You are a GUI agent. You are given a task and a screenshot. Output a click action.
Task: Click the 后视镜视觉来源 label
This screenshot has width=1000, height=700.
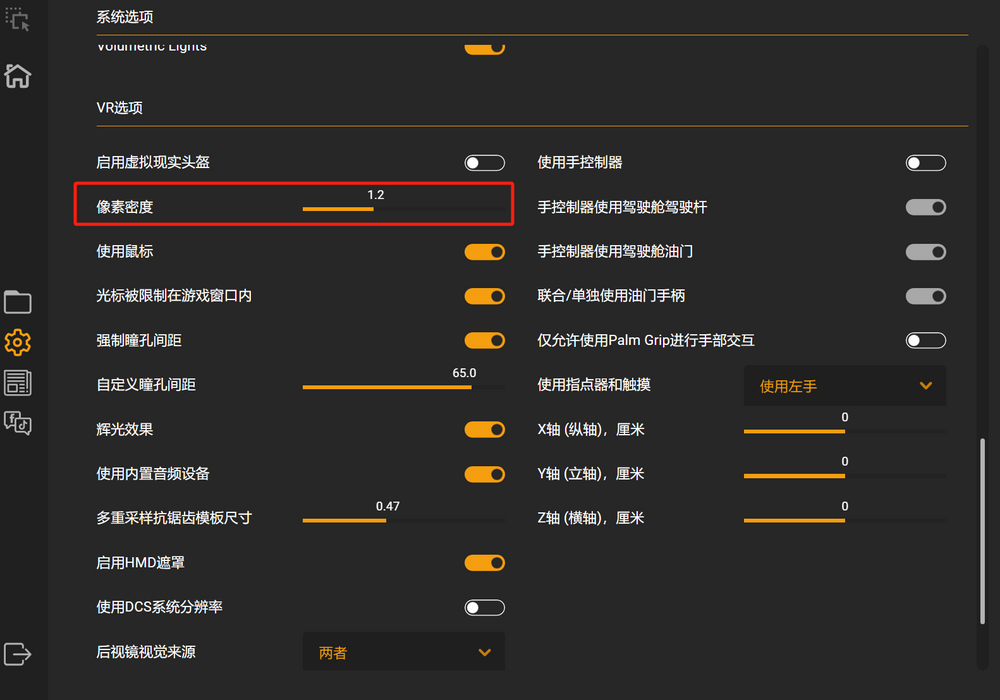coord(146,652)
